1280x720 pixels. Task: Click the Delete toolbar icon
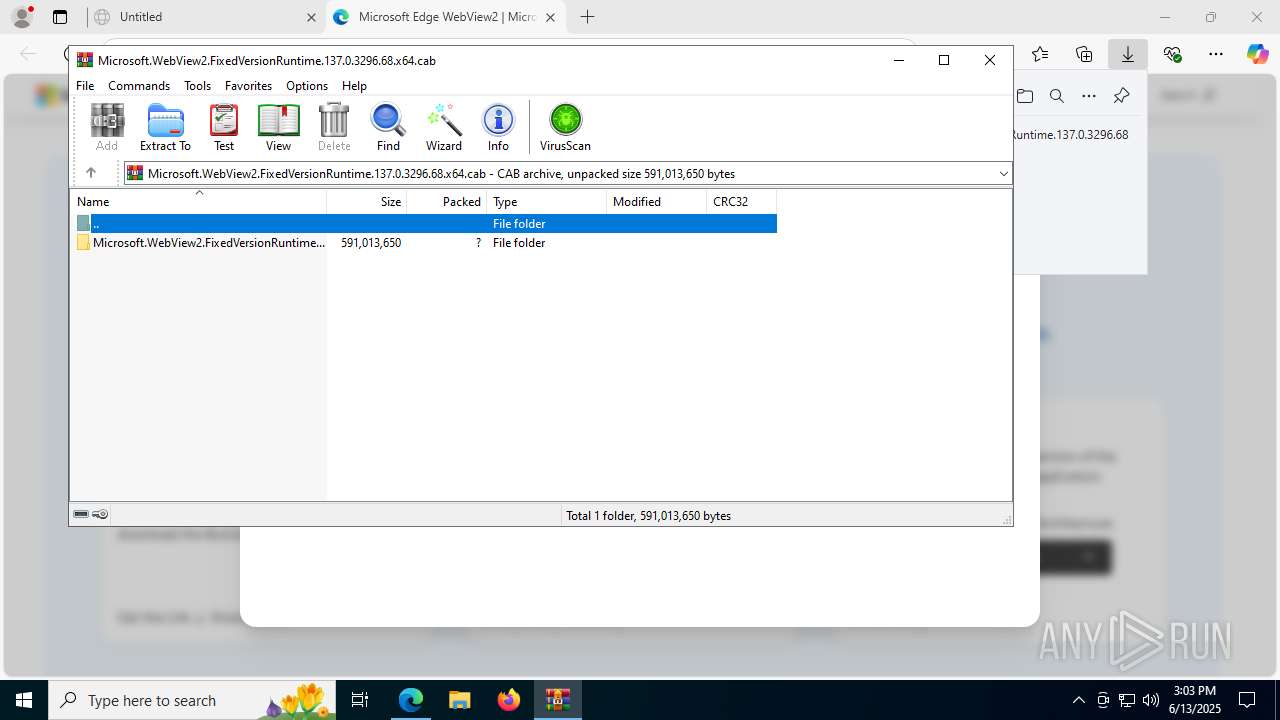[x=334, y=127]
